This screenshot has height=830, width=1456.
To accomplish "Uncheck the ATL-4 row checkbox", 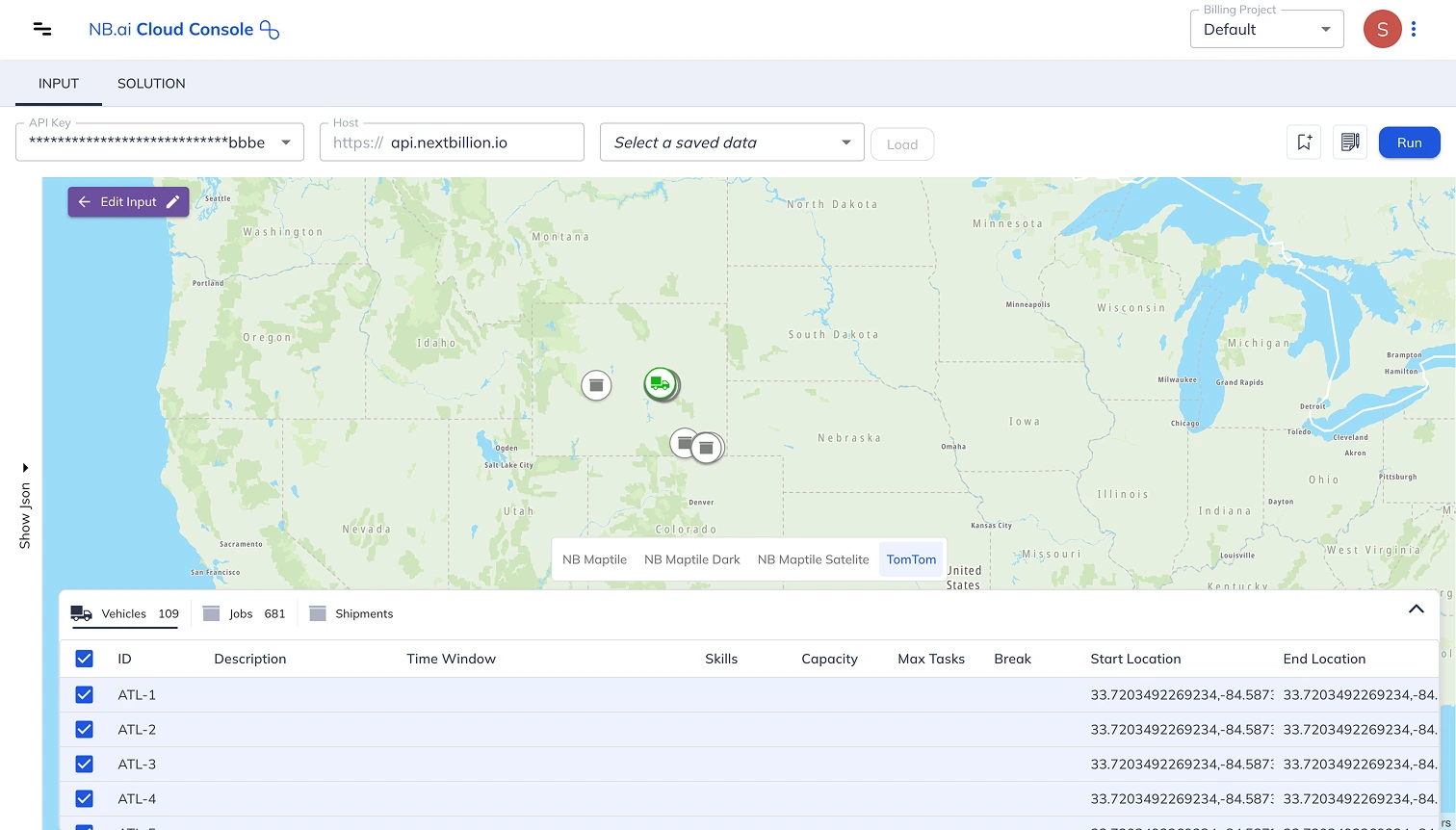I will (84, 798).
